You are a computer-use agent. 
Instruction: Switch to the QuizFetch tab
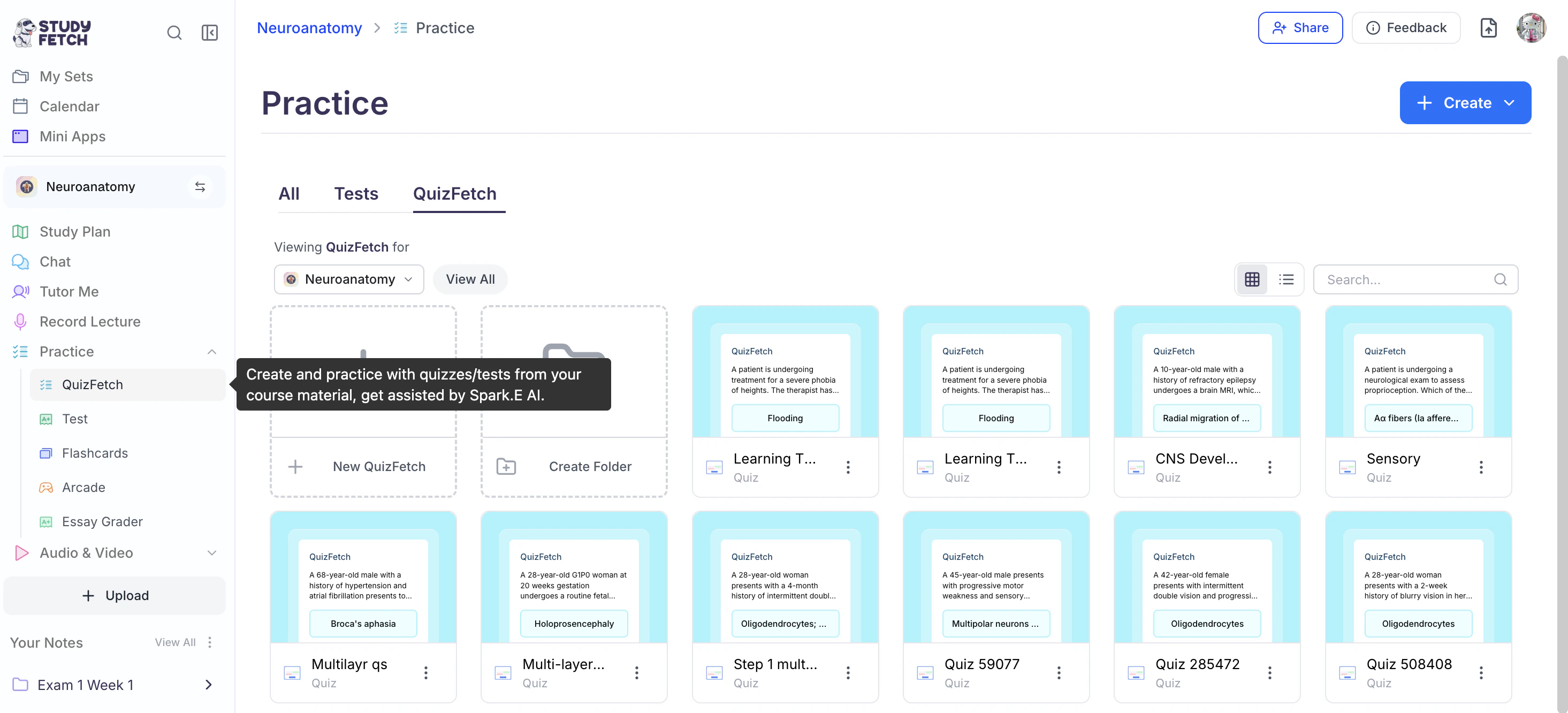455,194
